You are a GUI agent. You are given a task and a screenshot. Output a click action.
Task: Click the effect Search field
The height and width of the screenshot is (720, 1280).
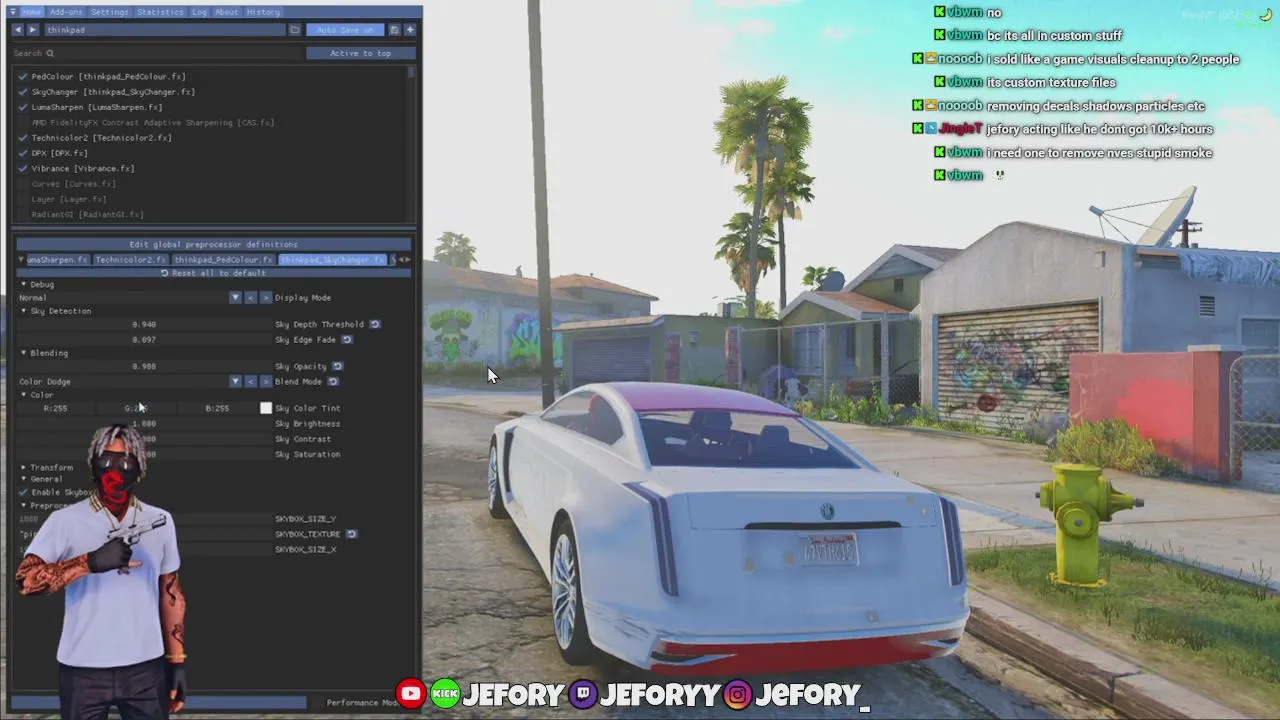[x=155, y=53]
